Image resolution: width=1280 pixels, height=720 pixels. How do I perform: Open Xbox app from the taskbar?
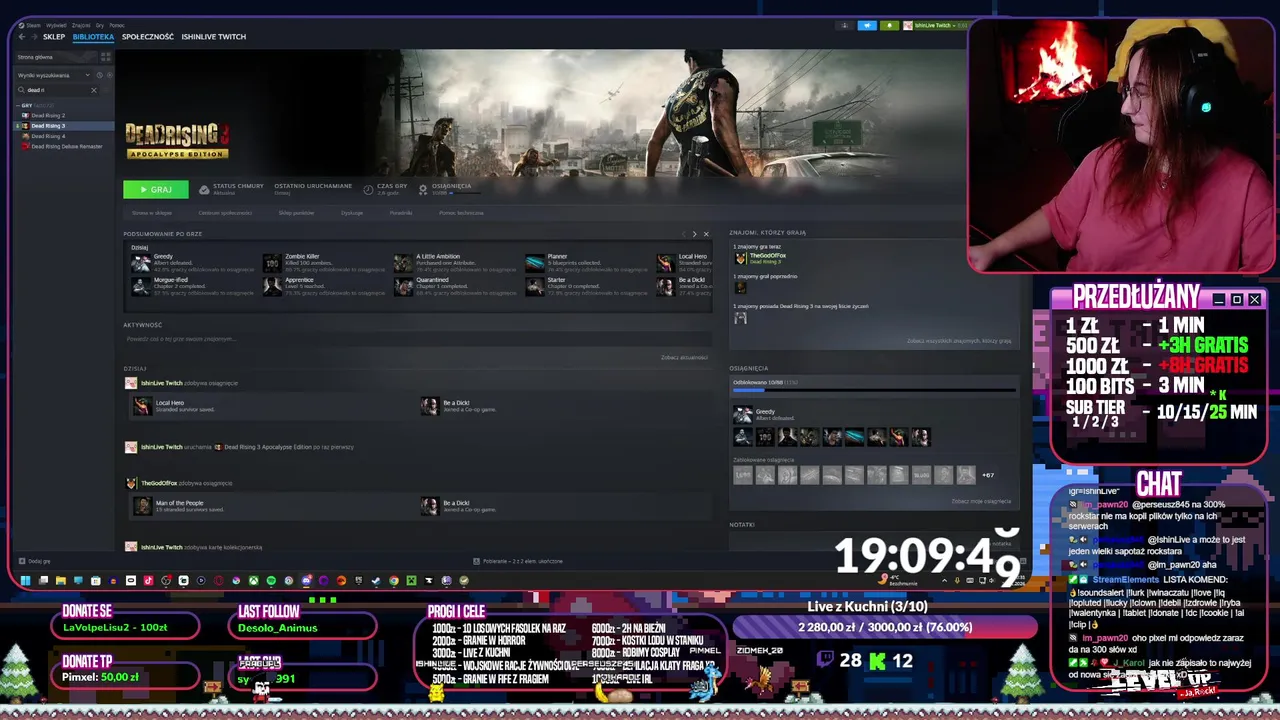pos(255,580)
